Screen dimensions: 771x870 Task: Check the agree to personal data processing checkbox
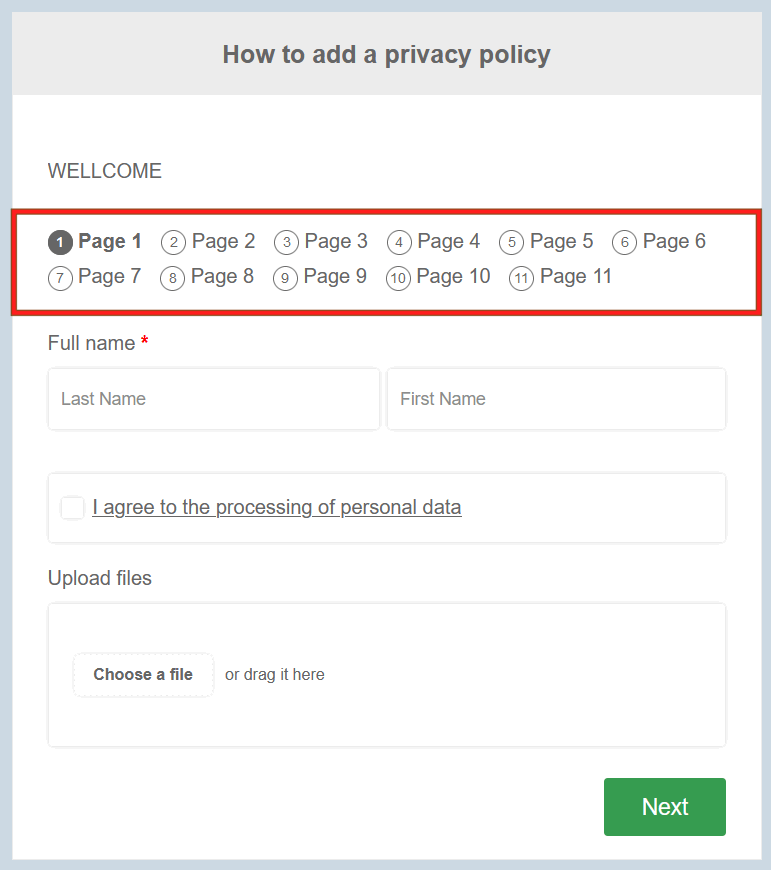pos(72,507)
